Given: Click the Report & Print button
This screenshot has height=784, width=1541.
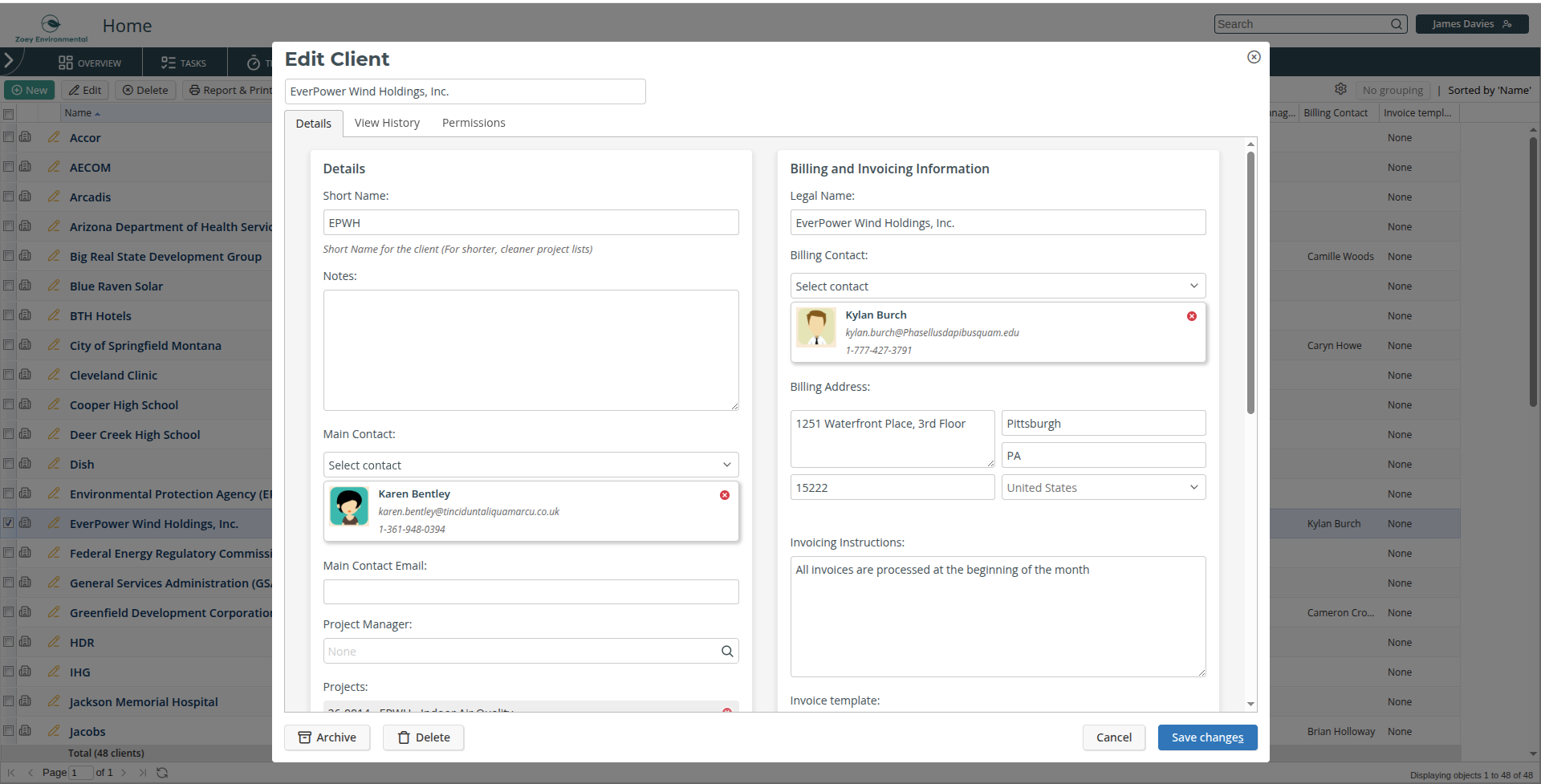Looking at the screenshot, I should [230, 90].
